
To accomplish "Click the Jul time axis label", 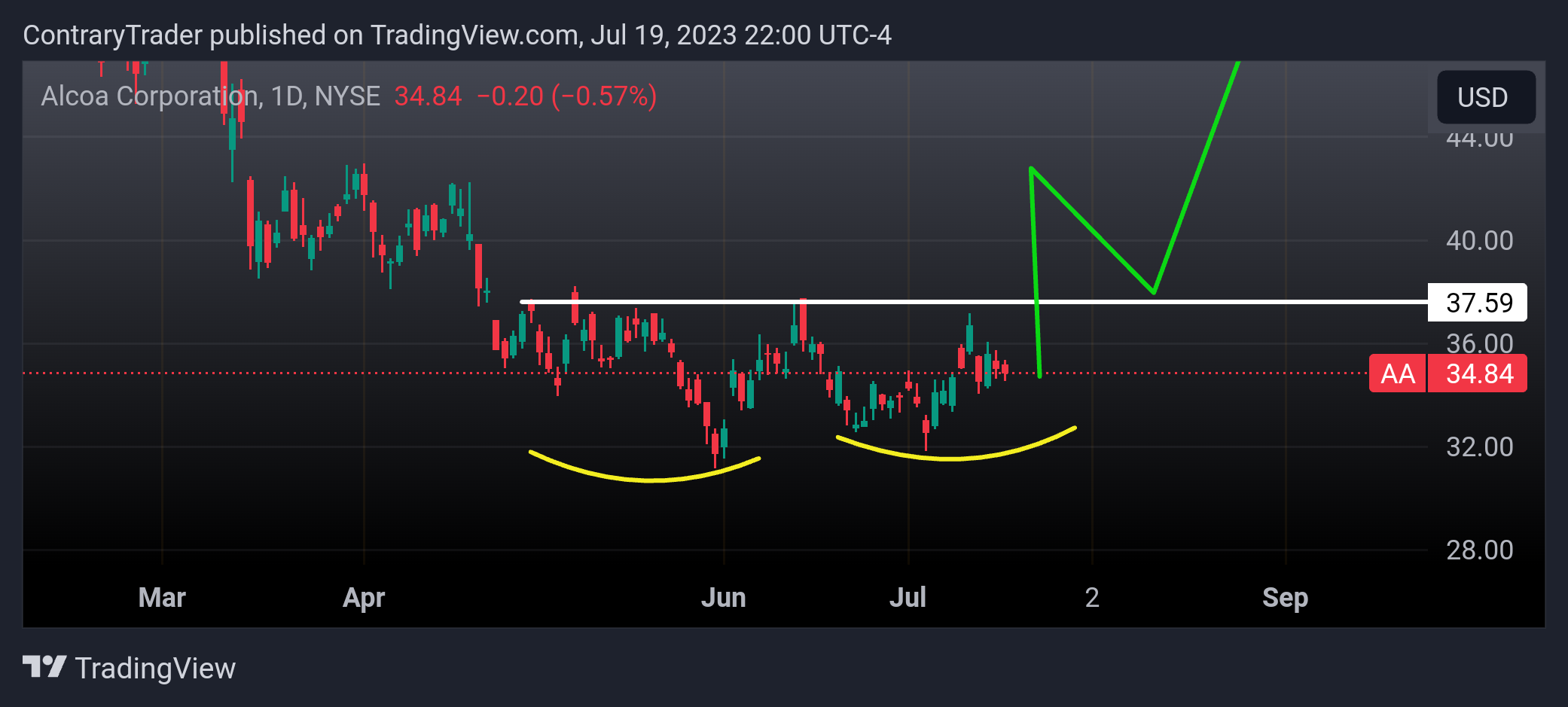I will [908, 598].
